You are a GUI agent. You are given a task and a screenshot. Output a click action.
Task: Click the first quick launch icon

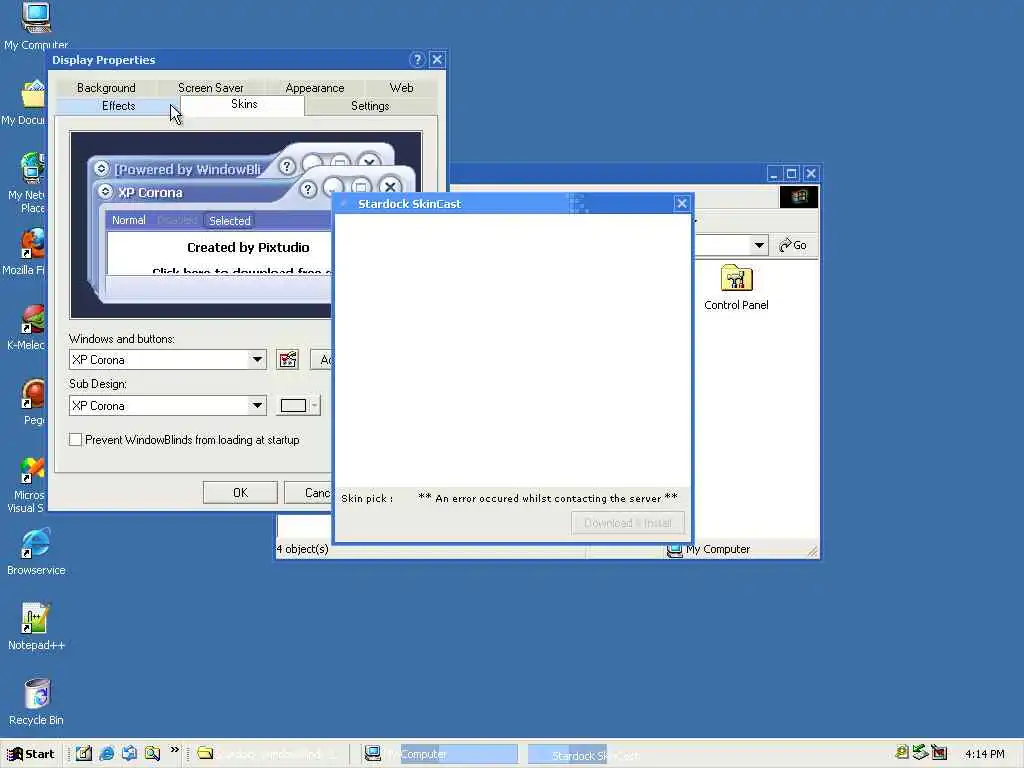(x=84, y=753)
